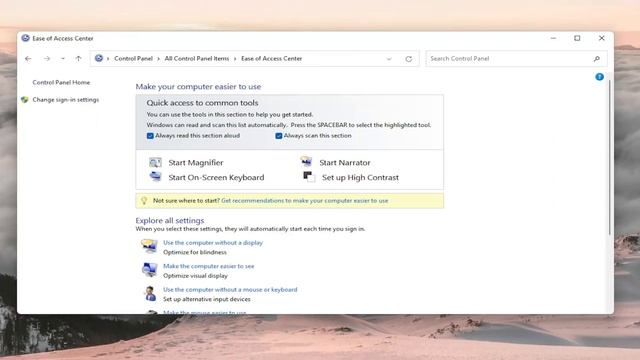Click the back navigation arrow

(28, 59)
